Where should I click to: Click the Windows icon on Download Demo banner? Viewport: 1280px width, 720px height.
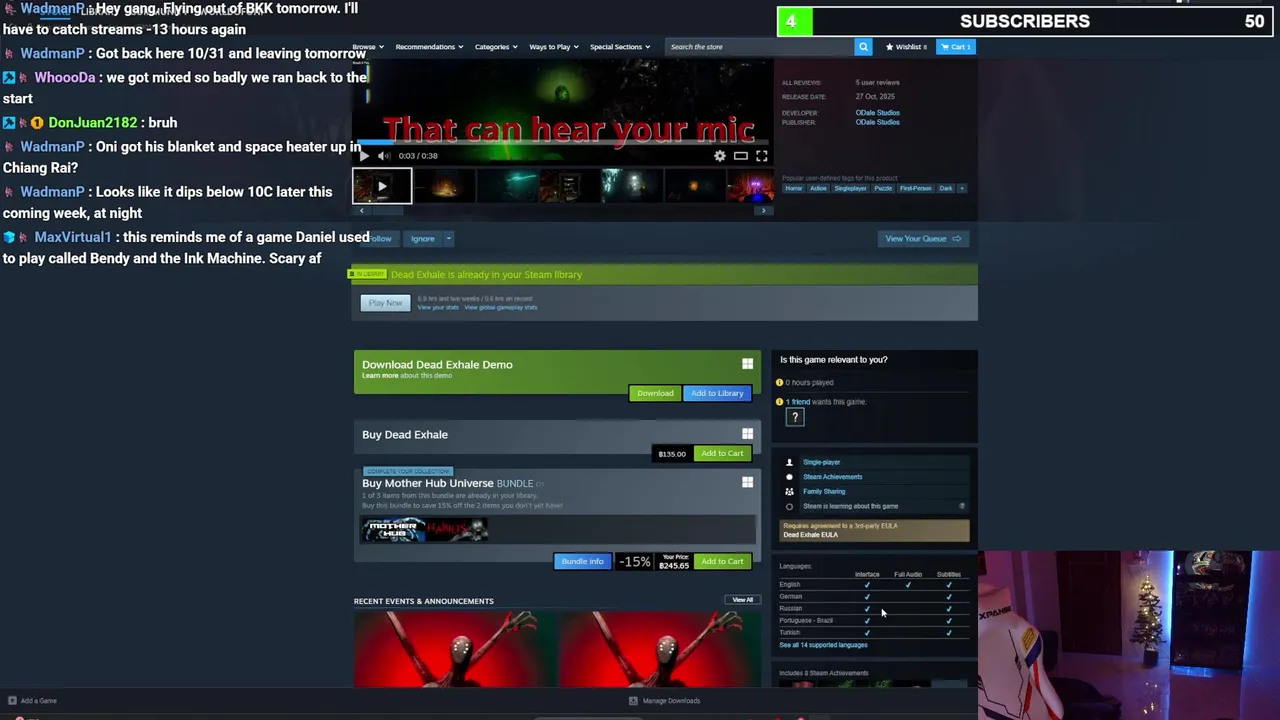pyautogui.click(x=747, y=365)
